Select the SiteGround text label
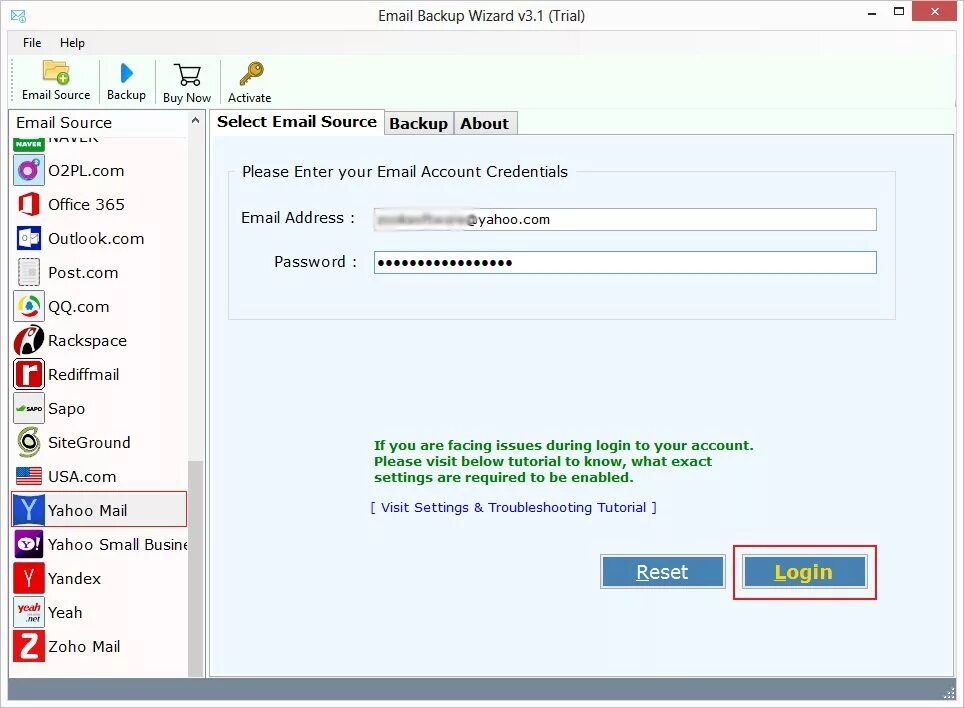 tap(89, 442)
